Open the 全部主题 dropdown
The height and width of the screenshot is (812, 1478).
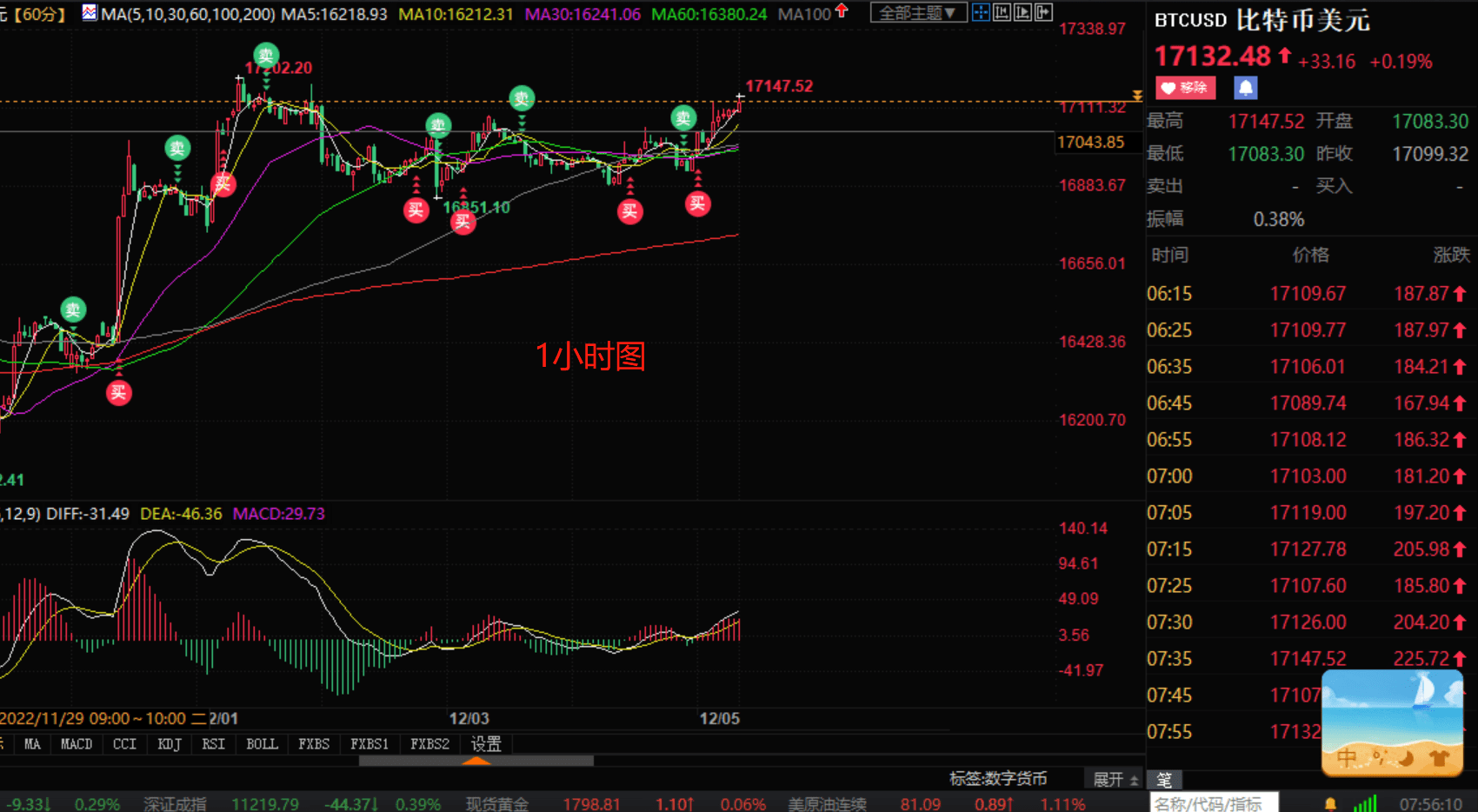pyautogui.click(x=918, y=13)
